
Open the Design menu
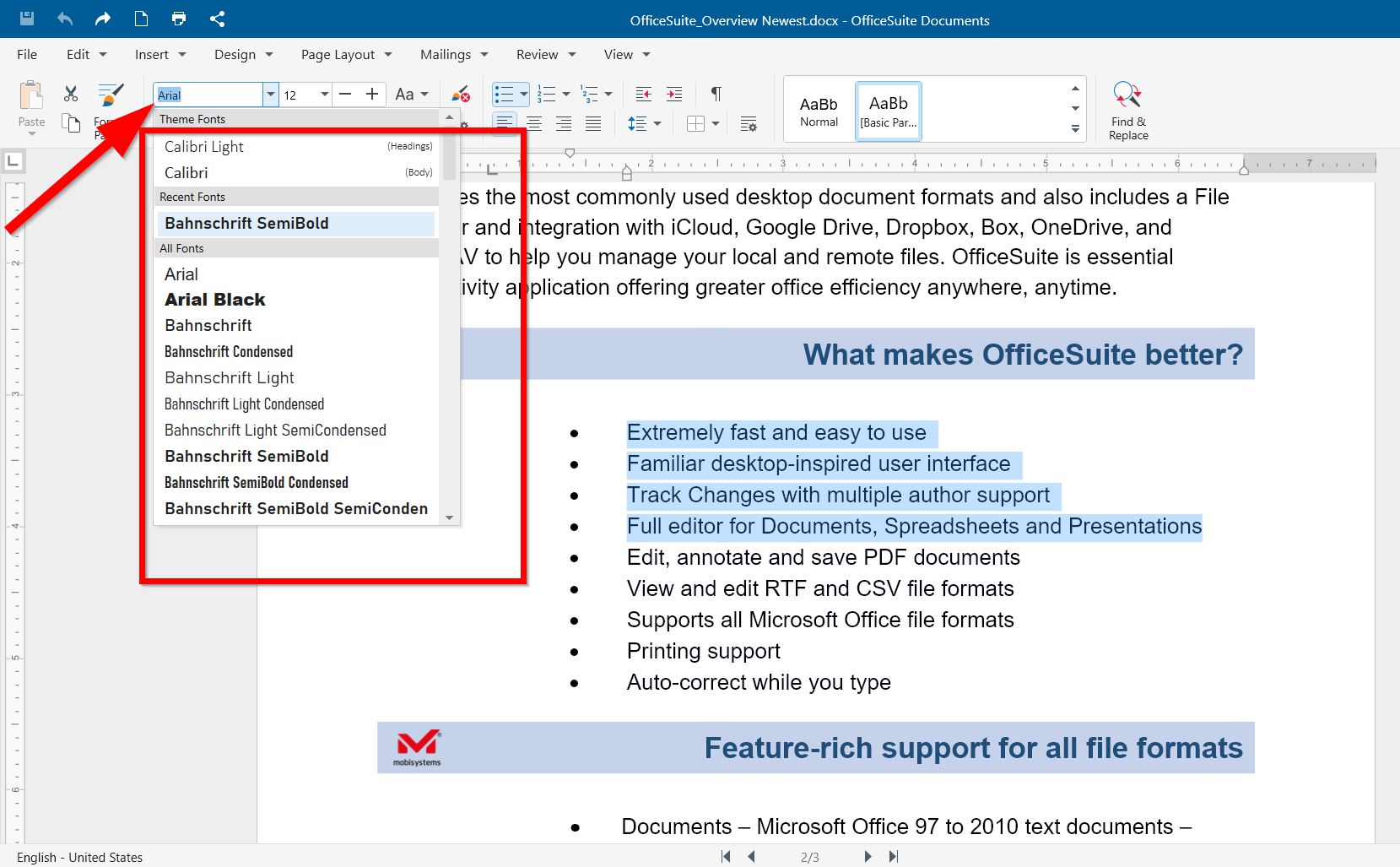coord(243,54)
